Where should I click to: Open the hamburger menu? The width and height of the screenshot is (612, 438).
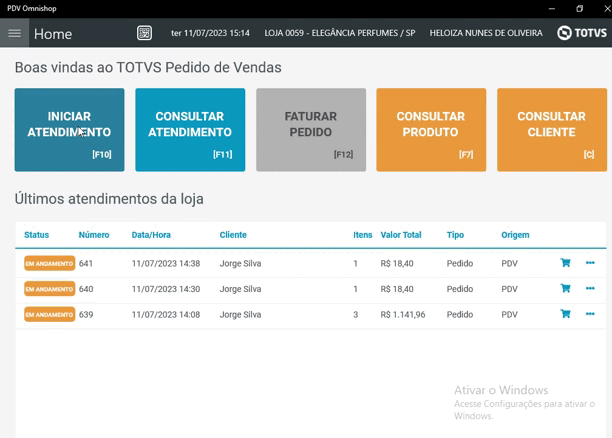pyautogui.click(x=14, y=33)
